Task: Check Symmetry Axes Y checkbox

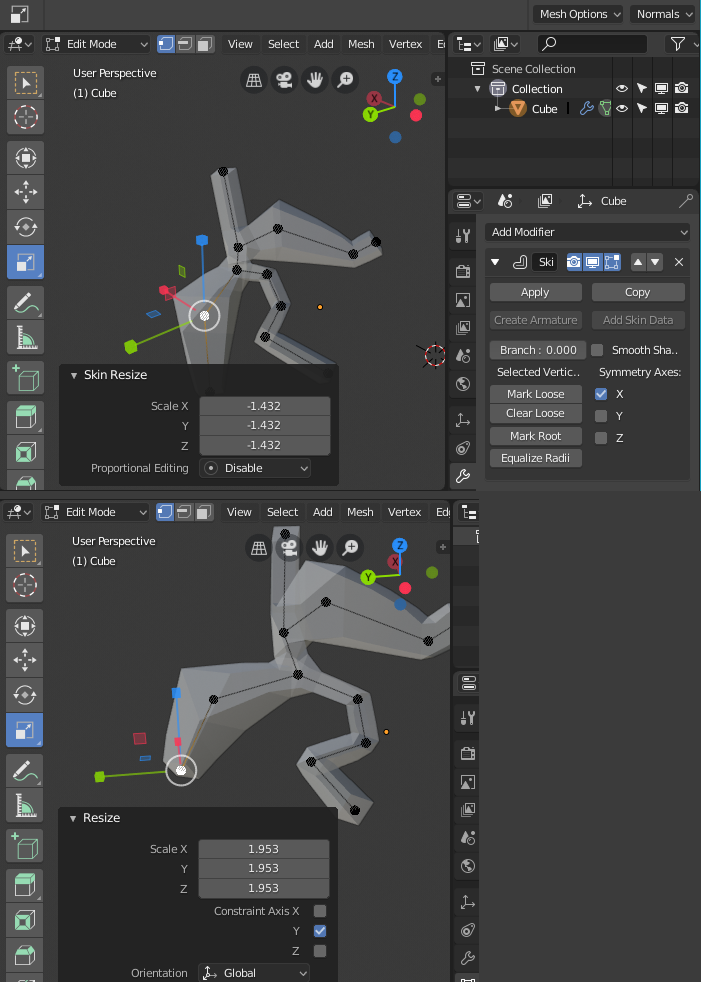Action: coord(601,416)
